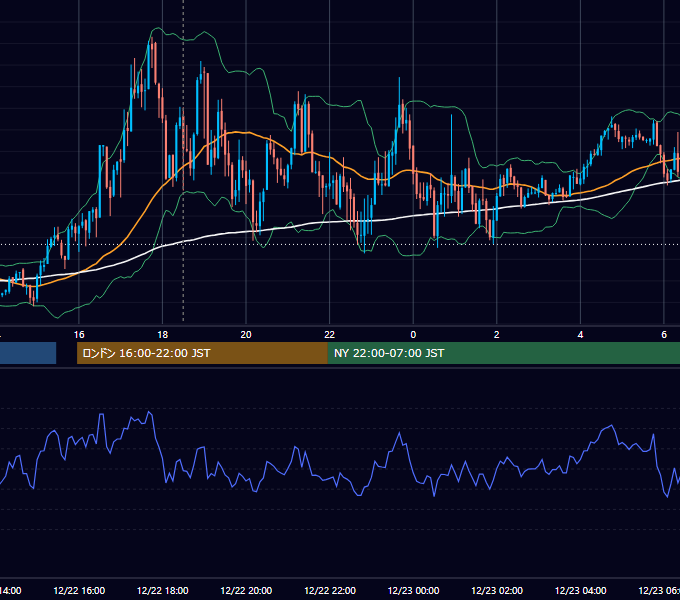The width and height of the screenshot is (680, 600).
Task: Click the 12/23 04:00 time label
Action: tap(581, 590)
